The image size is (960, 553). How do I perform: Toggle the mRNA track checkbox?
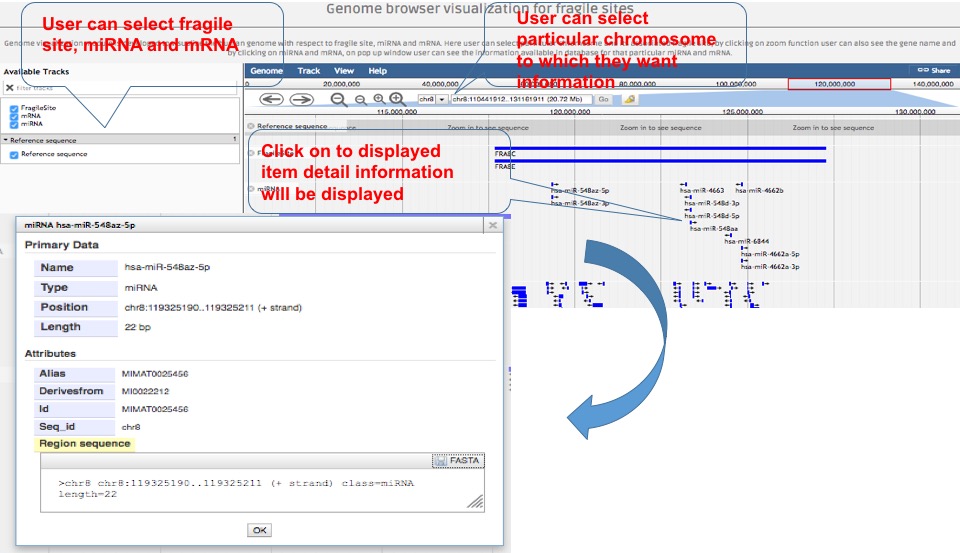point(13,116)
